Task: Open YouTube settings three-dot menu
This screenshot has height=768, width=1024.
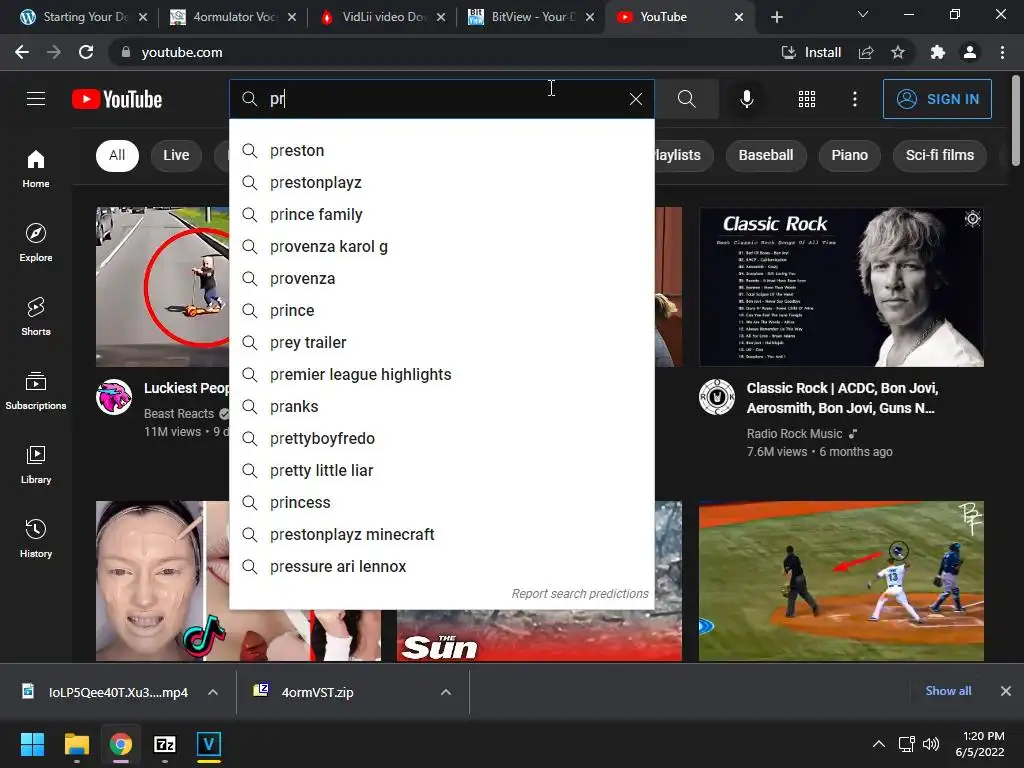Action: pyautogui.click(x=854, y=99)
